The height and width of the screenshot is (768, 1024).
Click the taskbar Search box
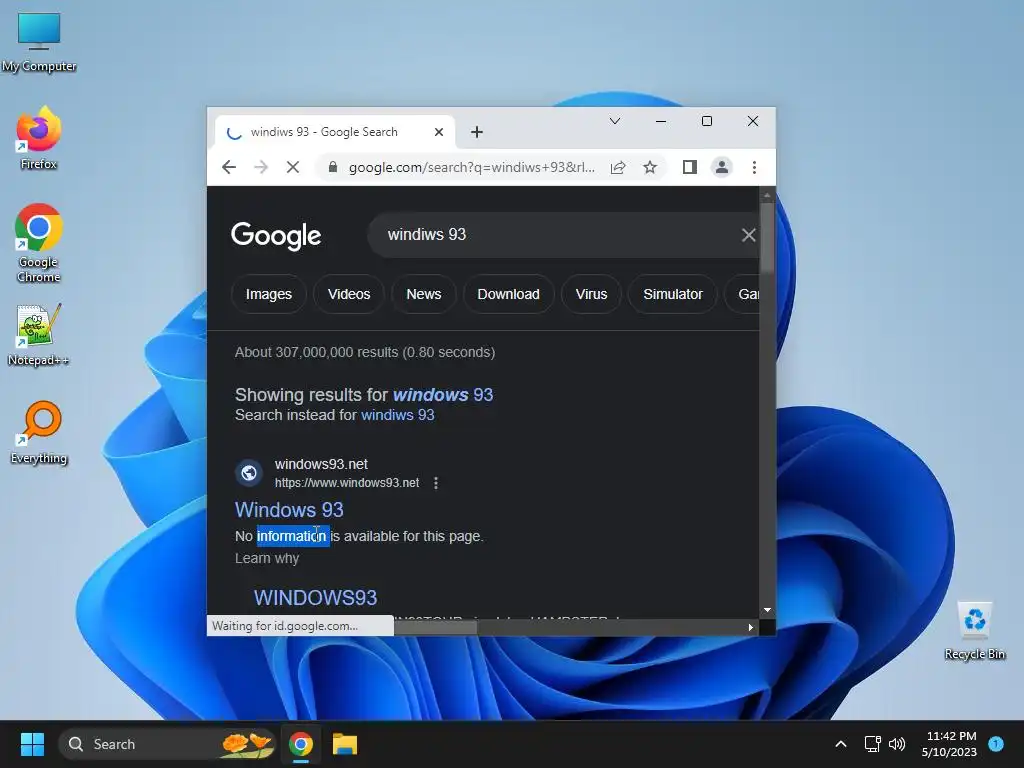coord(167,744)
